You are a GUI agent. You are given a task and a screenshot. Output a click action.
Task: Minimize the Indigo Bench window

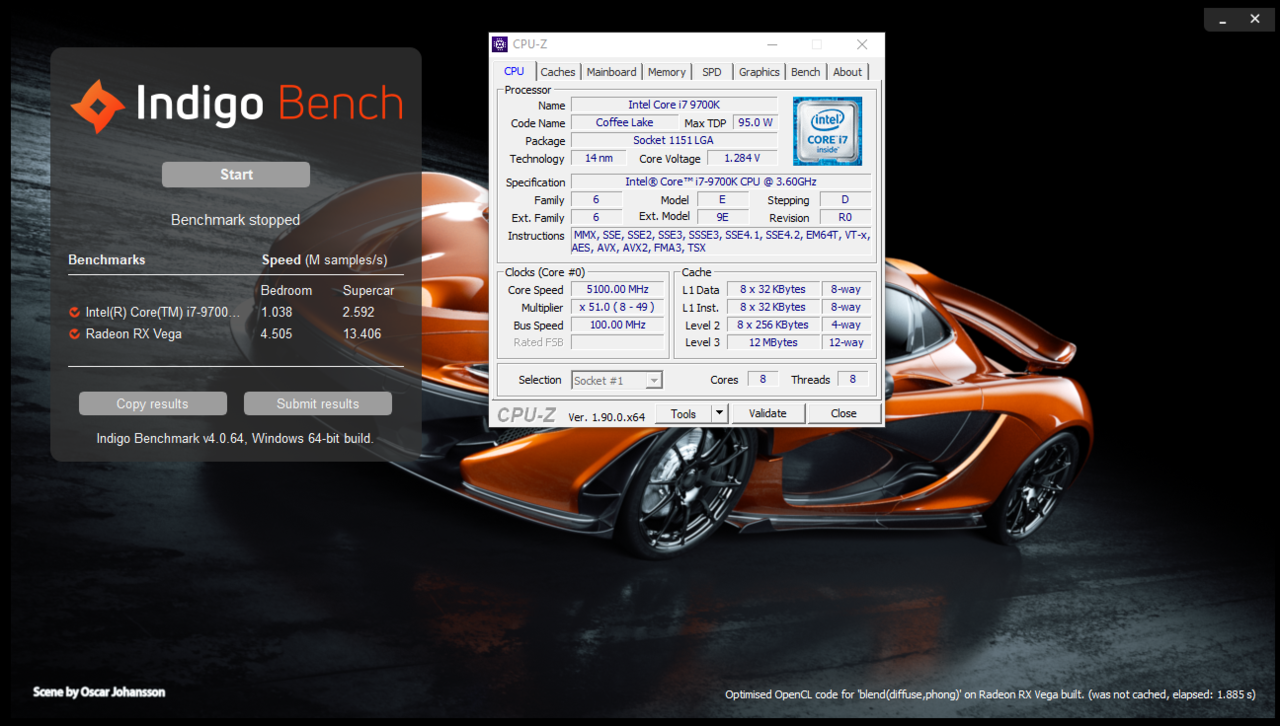1224,19
